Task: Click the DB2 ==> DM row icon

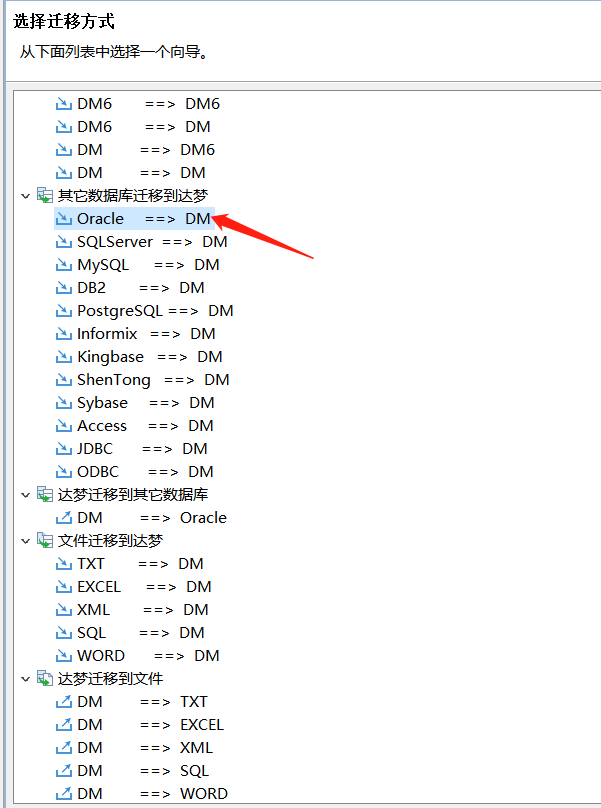Action: 63,288
